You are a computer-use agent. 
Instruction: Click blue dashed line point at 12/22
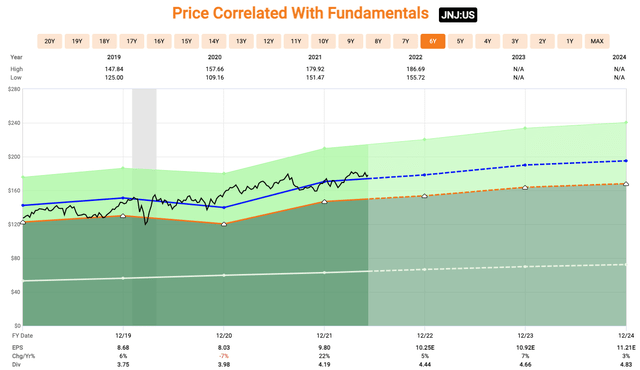pyautogui.click(x=424, y=175)
